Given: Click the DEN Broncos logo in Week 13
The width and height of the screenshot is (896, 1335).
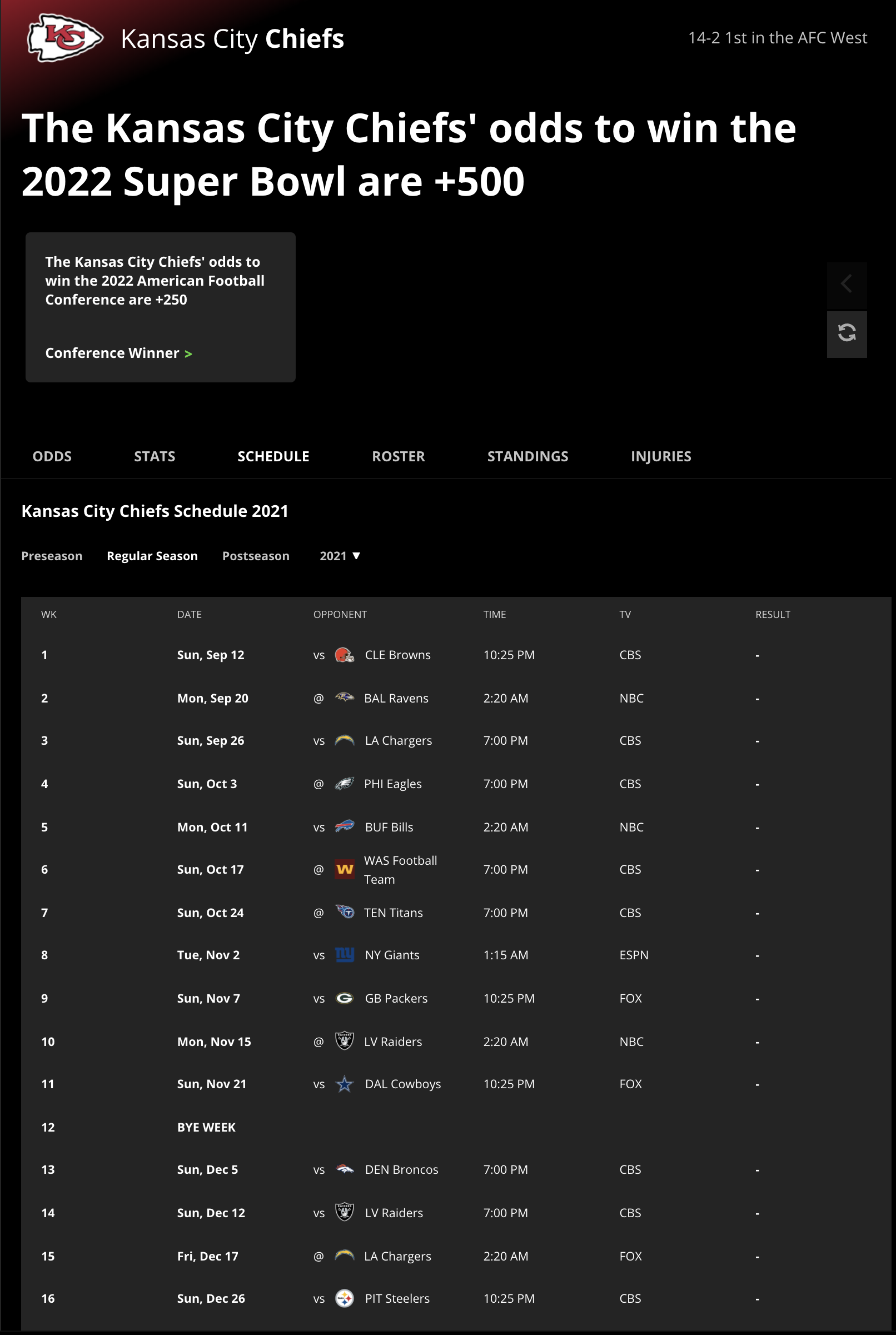Looking at the screenshot, I should pos(345,1169).
